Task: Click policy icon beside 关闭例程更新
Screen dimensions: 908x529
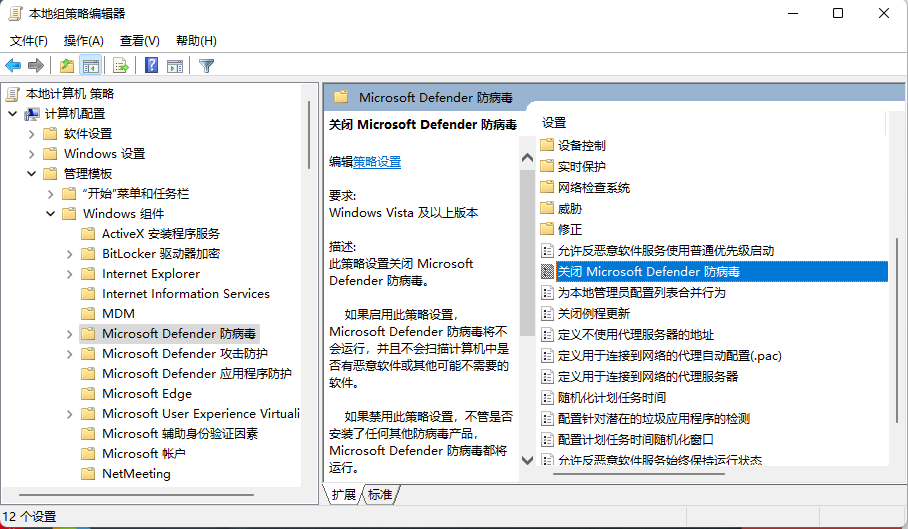Action: (x=547, y=314)
